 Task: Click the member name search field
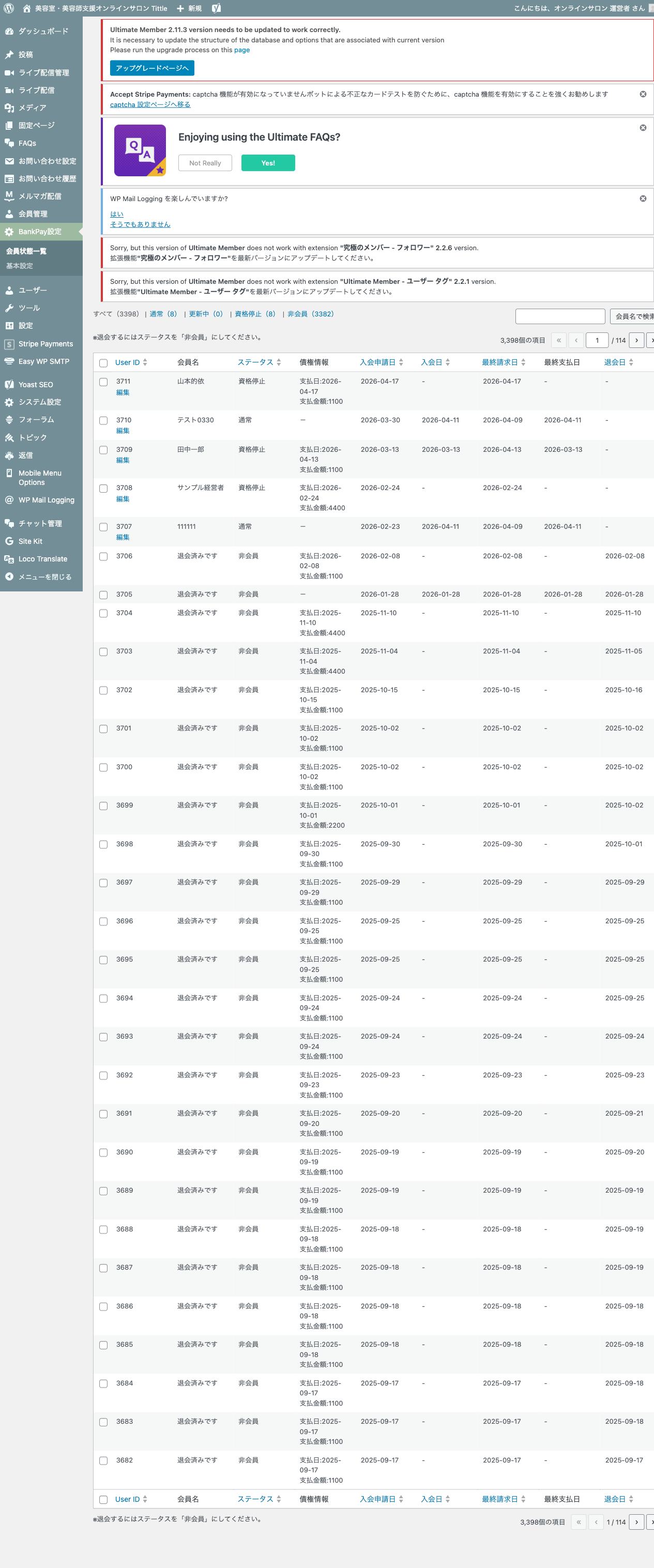point(559,316)
